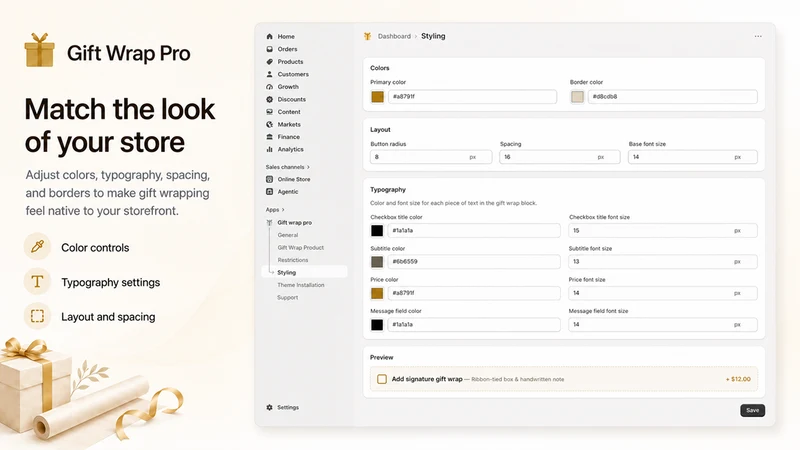
Task: Click the Price font size field
Action: tap(663, 293)
